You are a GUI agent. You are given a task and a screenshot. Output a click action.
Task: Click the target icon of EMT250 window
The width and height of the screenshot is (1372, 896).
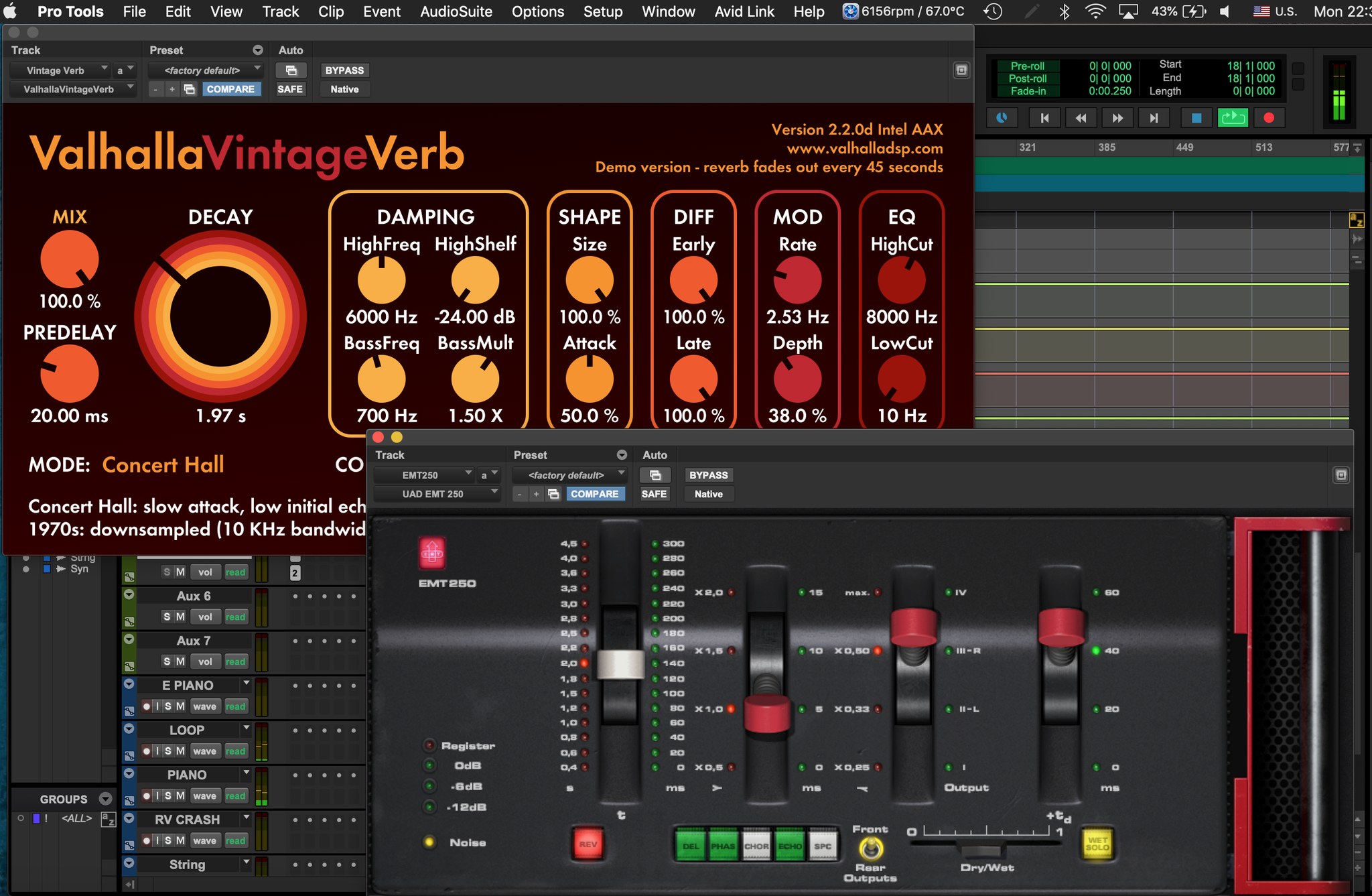(1341, 475)
